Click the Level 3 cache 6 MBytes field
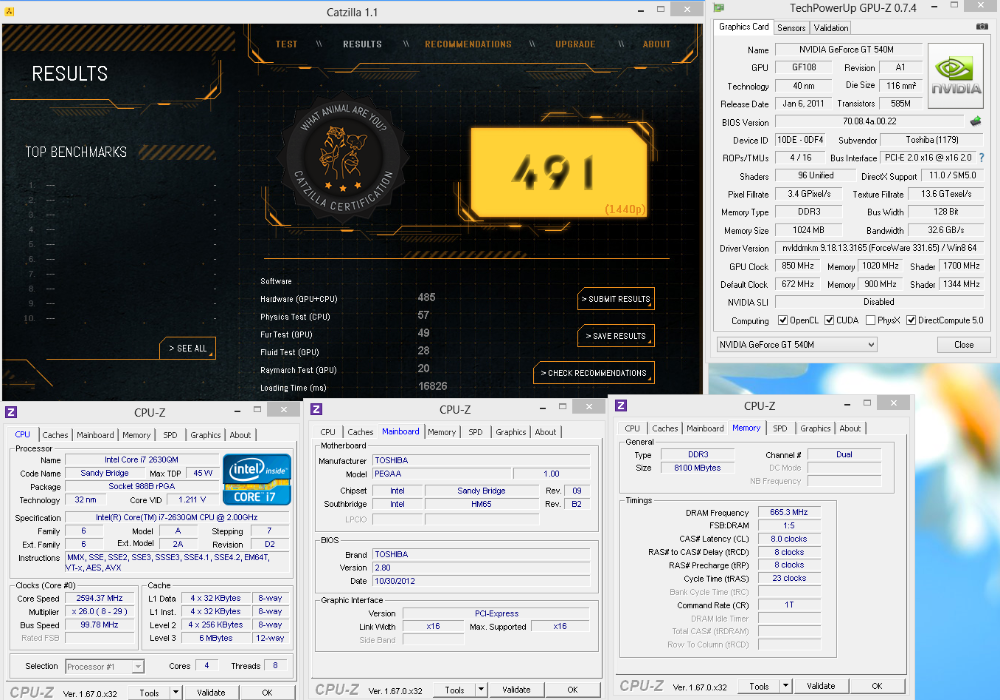Screen dimensions: 1000x700 (x=216, y=638)
